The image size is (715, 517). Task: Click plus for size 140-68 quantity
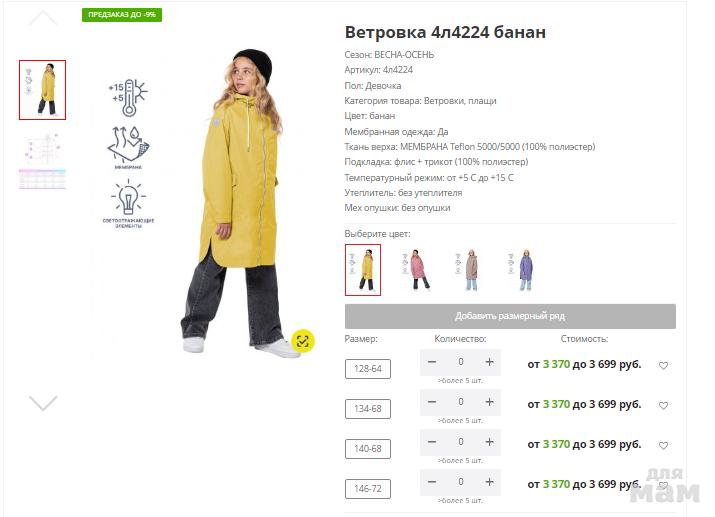click(489, 442)
